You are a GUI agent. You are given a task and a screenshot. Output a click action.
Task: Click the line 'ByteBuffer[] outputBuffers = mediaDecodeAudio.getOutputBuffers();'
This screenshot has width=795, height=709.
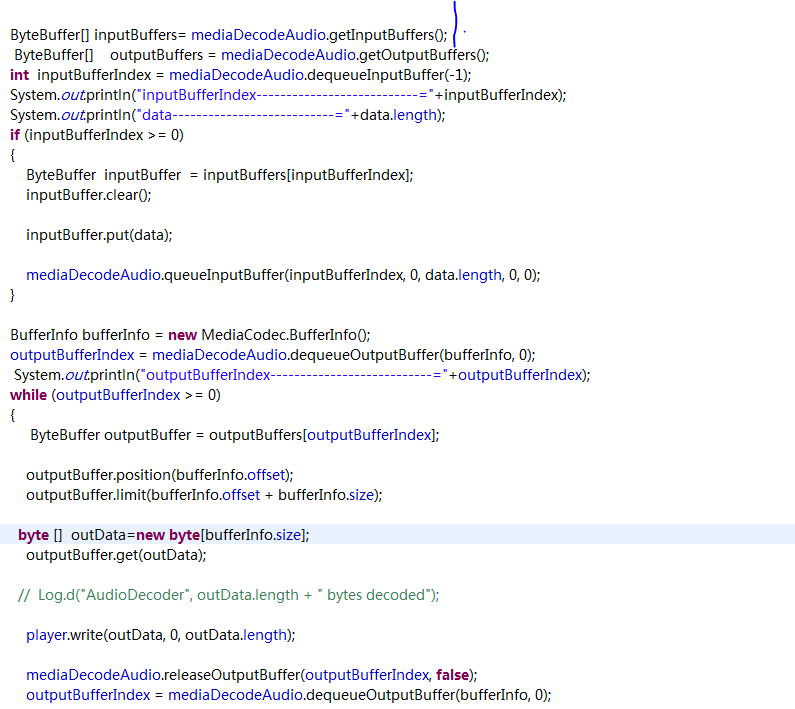pyautogui.click(x=251, y=55)
